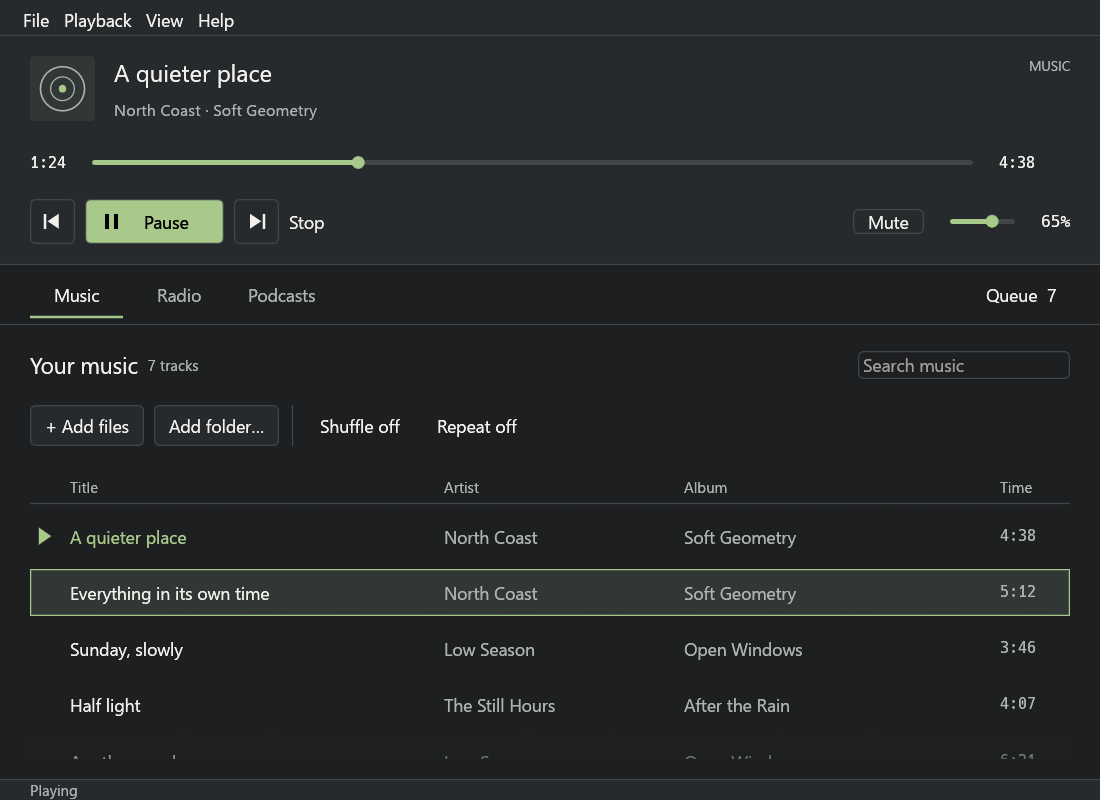Stop playback with the Stop button
This screenshot has width=1100, height=800.
[x=307, y=222]
